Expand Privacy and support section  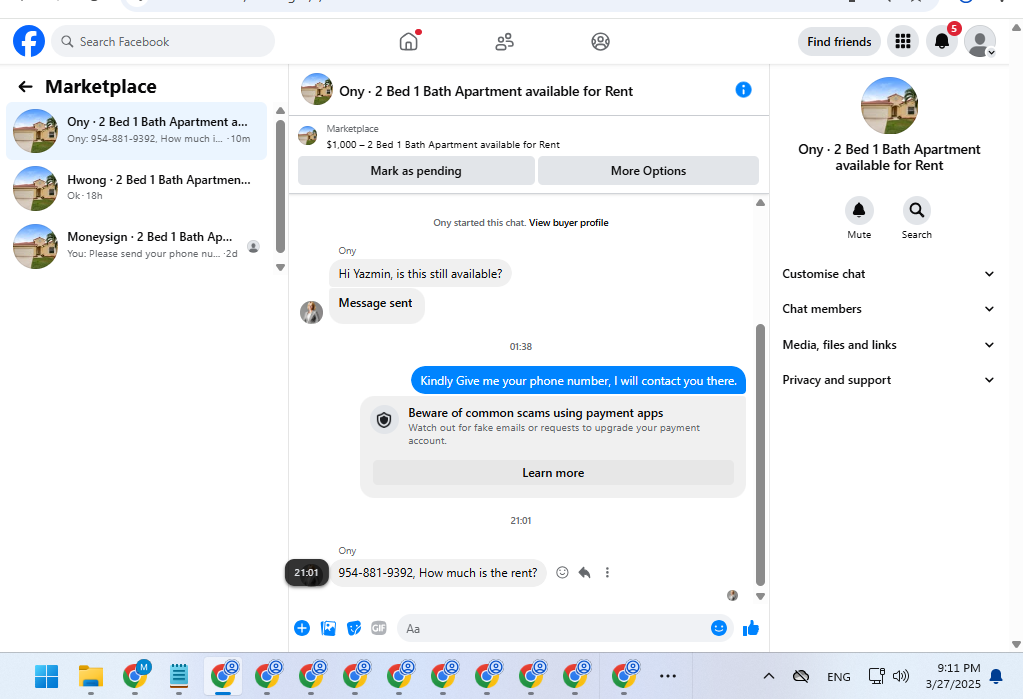click(x=889, y=380)
